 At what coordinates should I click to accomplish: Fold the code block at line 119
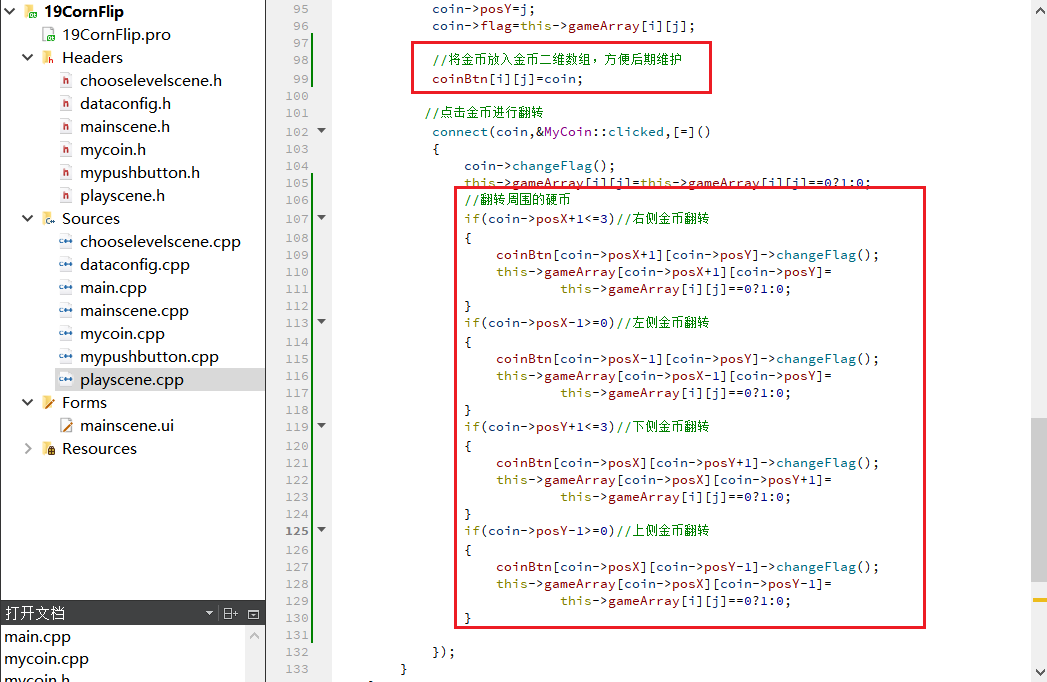point(322,425)
